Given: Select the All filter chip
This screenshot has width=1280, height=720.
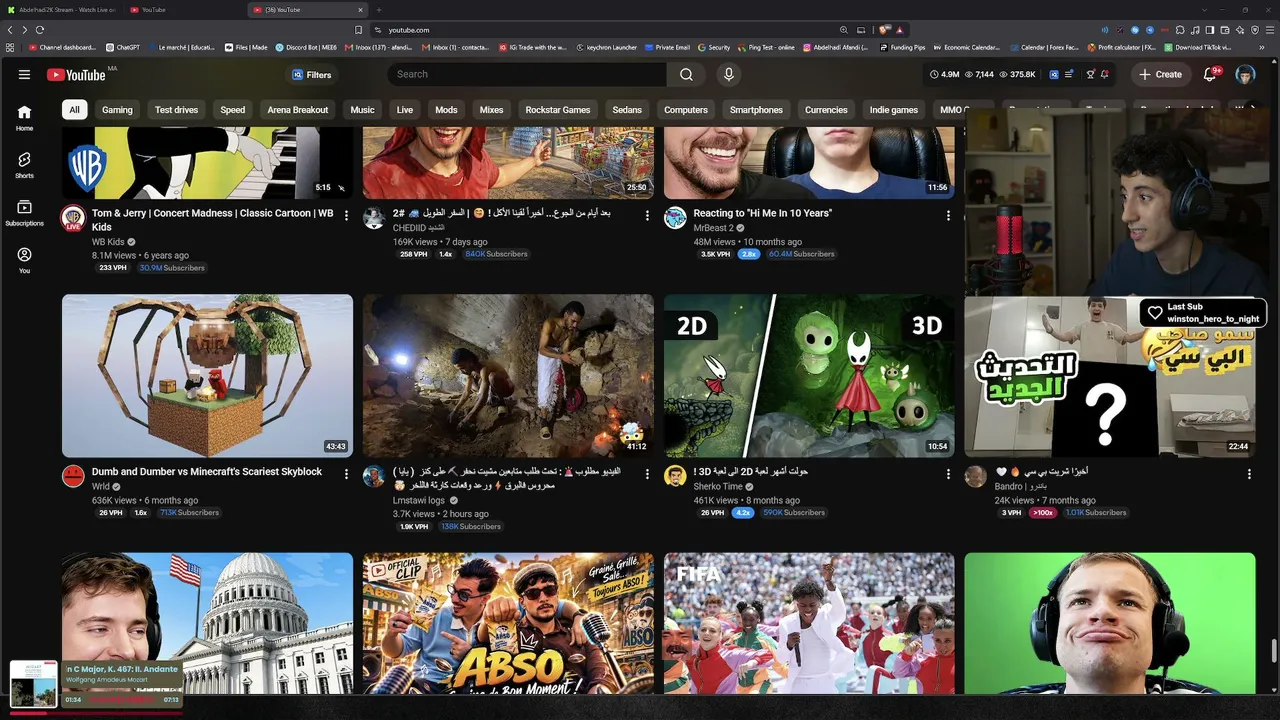Looking at the screenshot, I should click(x=74, y=110).
